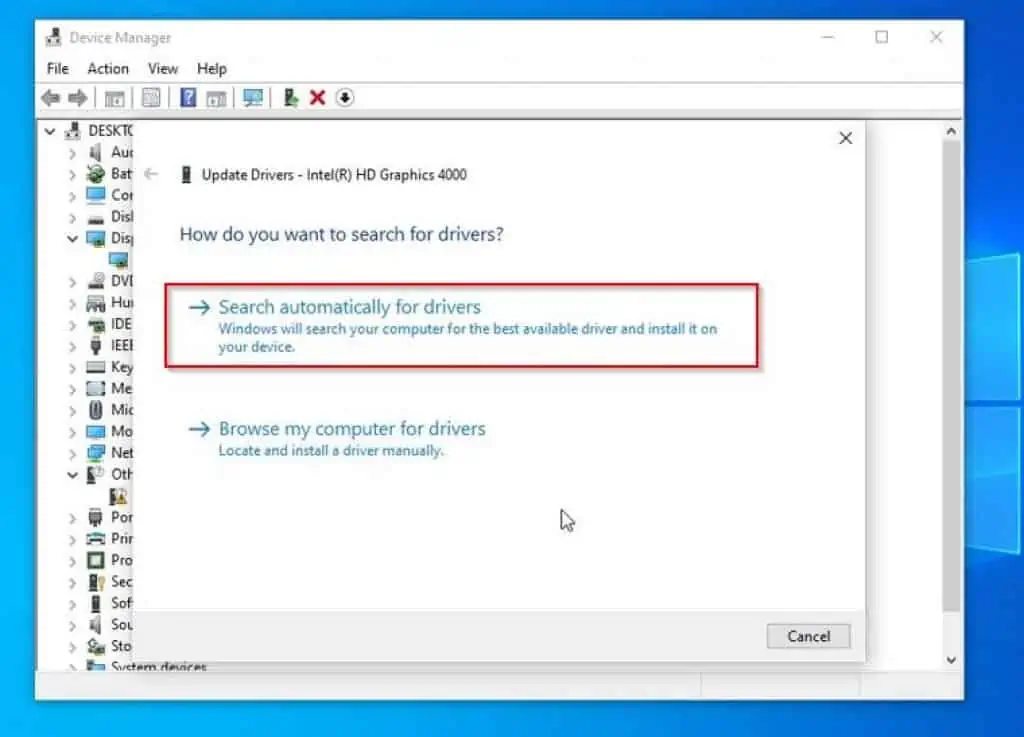The height and width of the screenshot is (737, 1024).
Task: Click the Printers tree icon
Action: click(95, 539)
